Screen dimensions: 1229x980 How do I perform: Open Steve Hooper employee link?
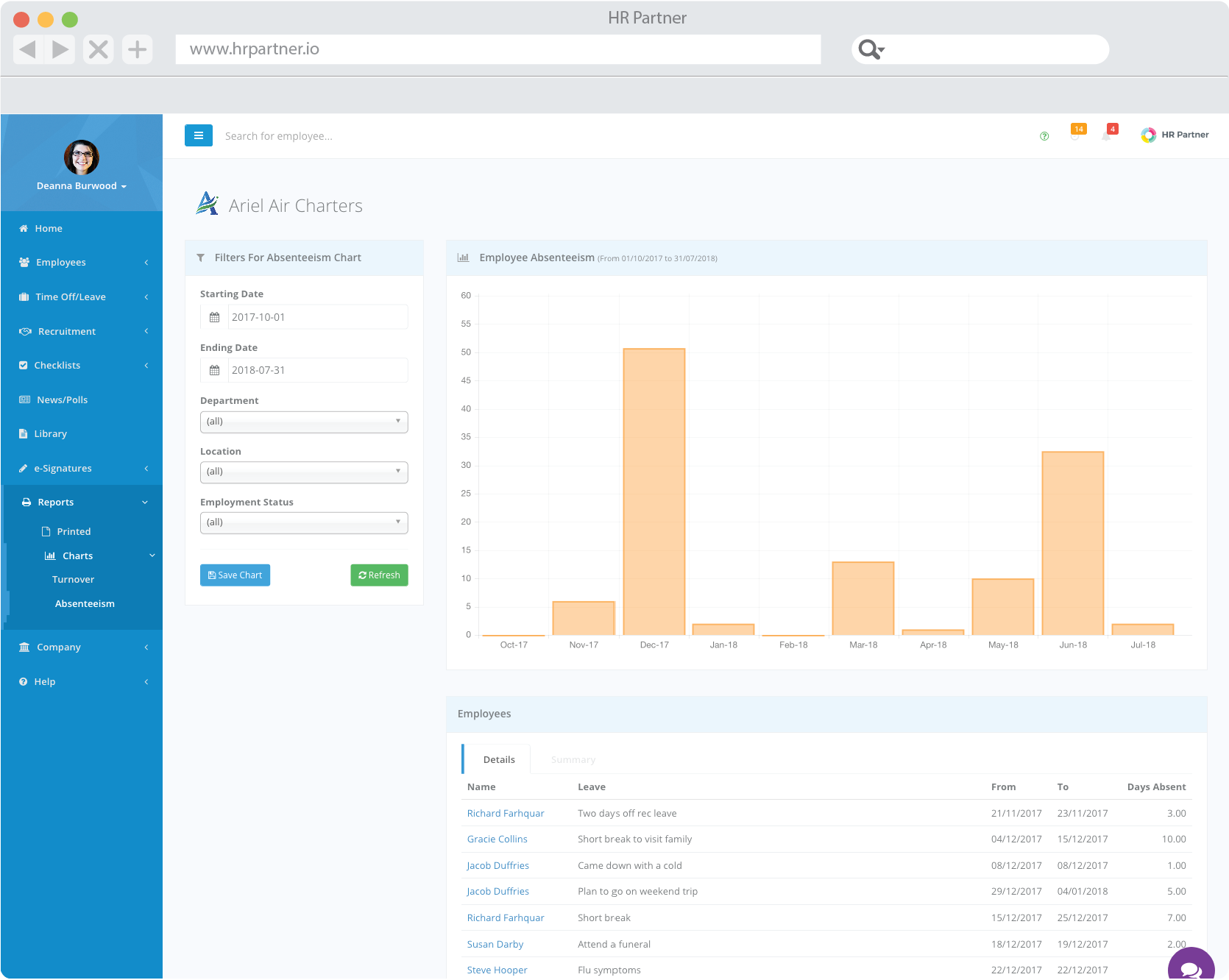point(497,970)
